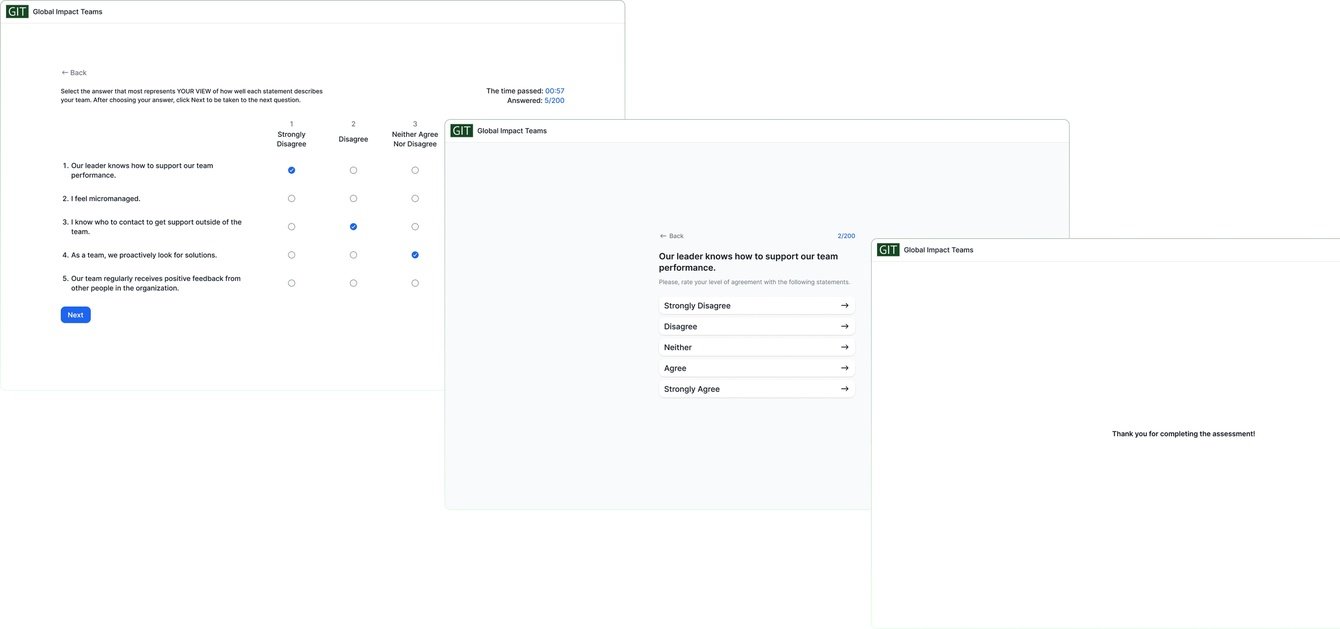Select Strongly Disagree for outside support contact statement
The image size is (1340, 629).
[292, 227]
